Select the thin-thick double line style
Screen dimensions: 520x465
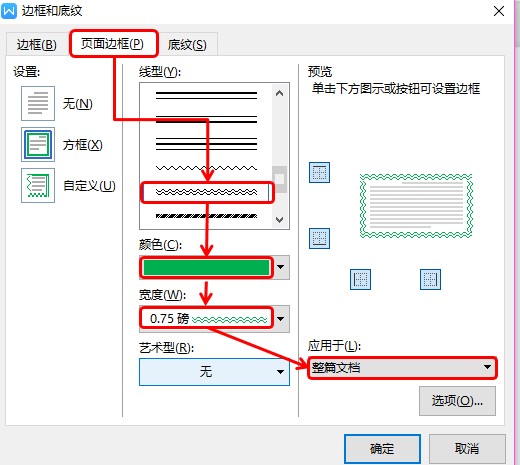[x=206, y=119]
